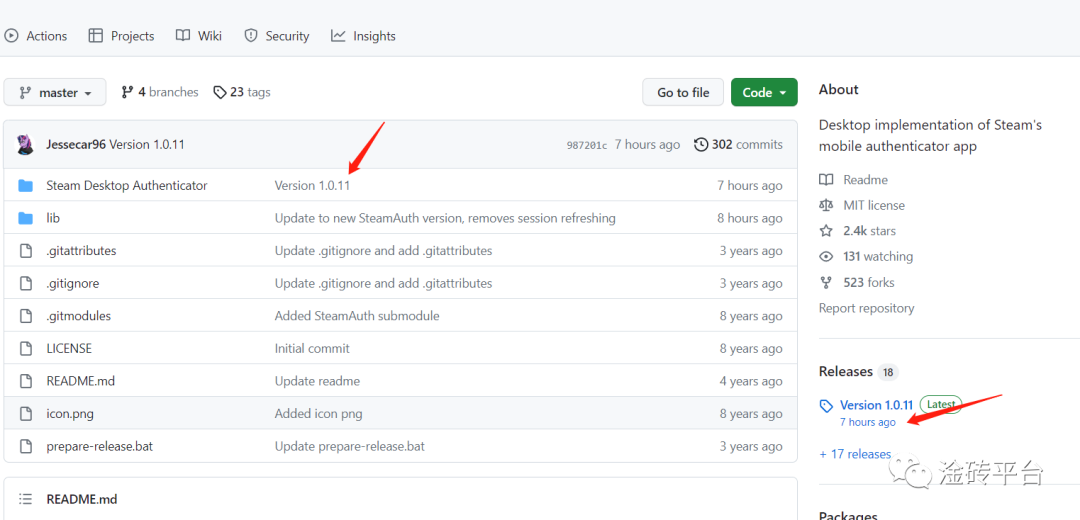Screen dimensions: 1080x520
Task: Open the Version 1.0.11 release link
Action: tap(876, 405)
